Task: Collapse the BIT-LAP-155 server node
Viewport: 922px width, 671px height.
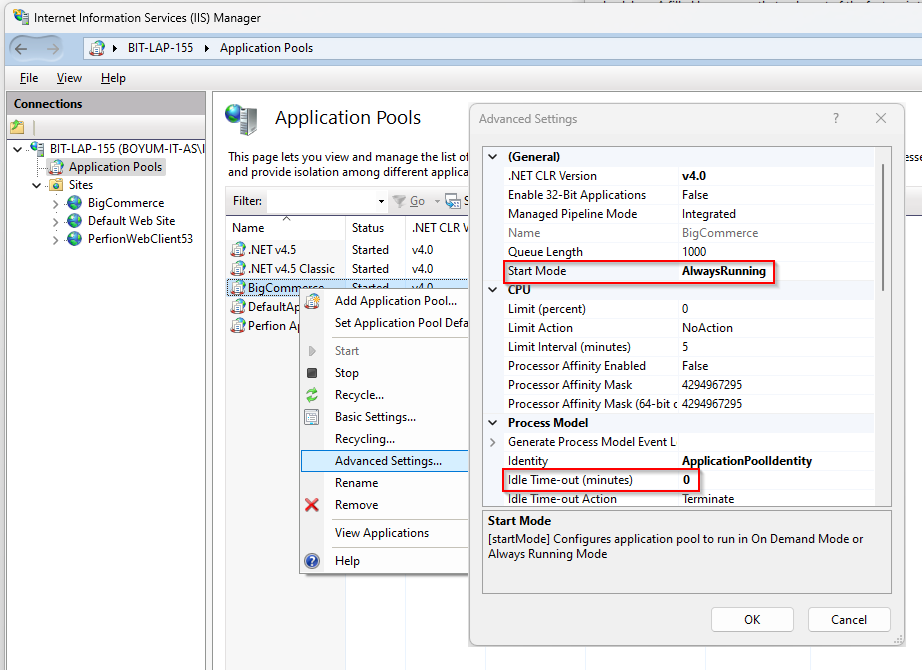Action: (18, 149)
